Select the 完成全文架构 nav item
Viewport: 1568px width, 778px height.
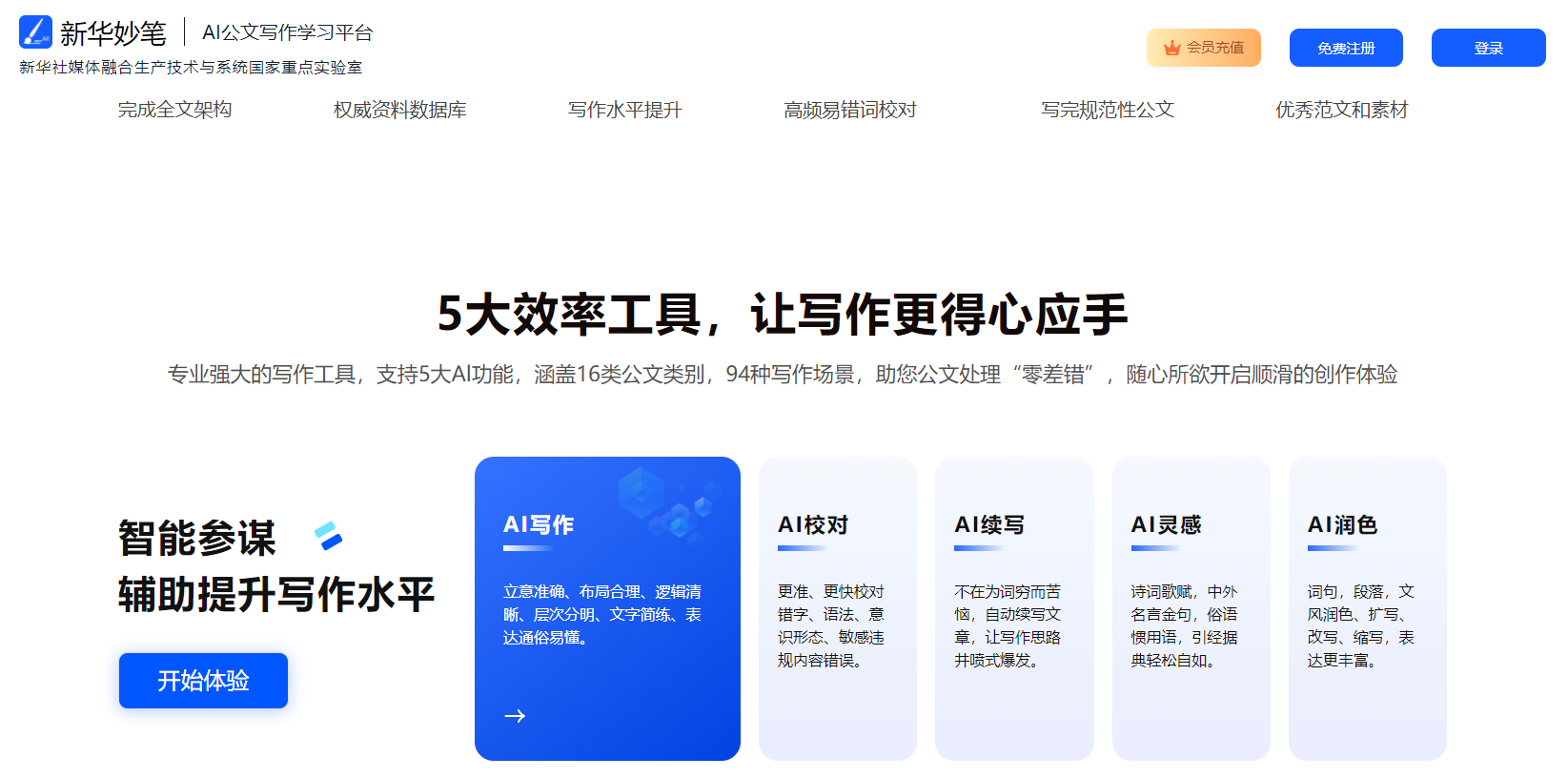point(174,110)
